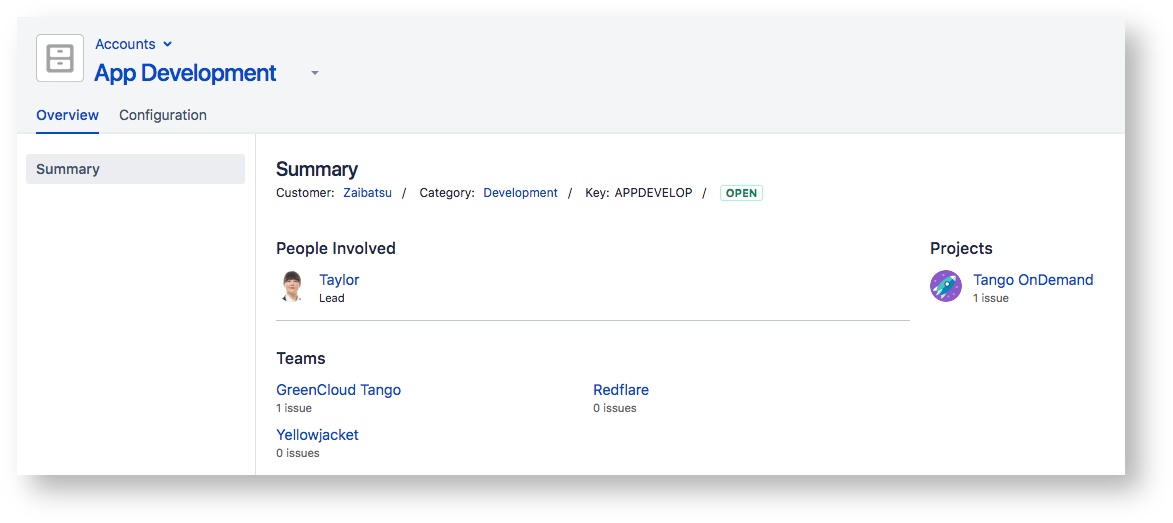Click the App Development title
Image resolution: width=1173 pixels, height=523 pixels.
coord(185,73)
